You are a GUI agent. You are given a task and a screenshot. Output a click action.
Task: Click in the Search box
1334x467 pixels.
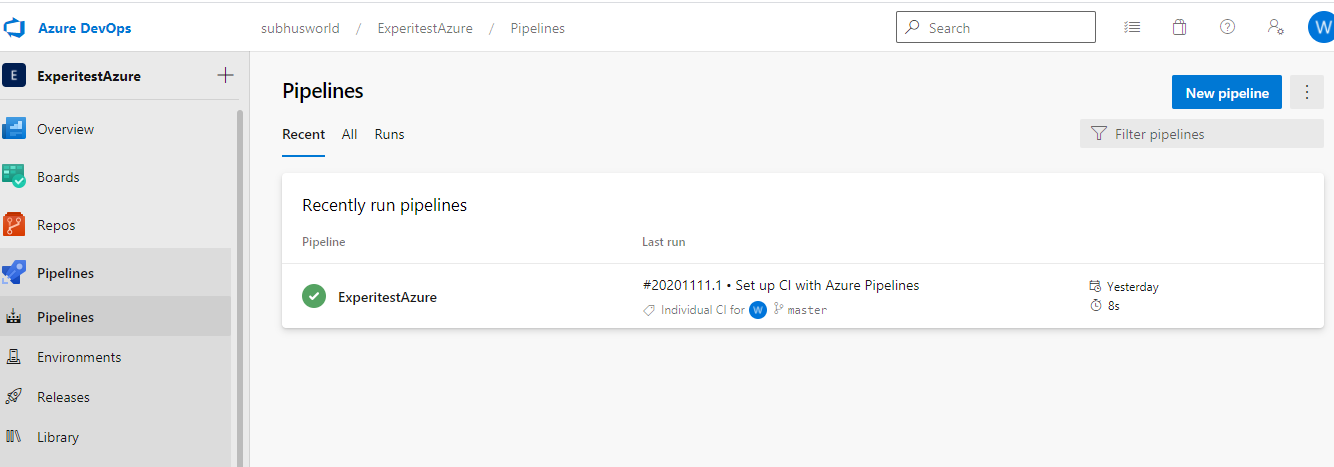pyautogui.click(x=996, y=28)
